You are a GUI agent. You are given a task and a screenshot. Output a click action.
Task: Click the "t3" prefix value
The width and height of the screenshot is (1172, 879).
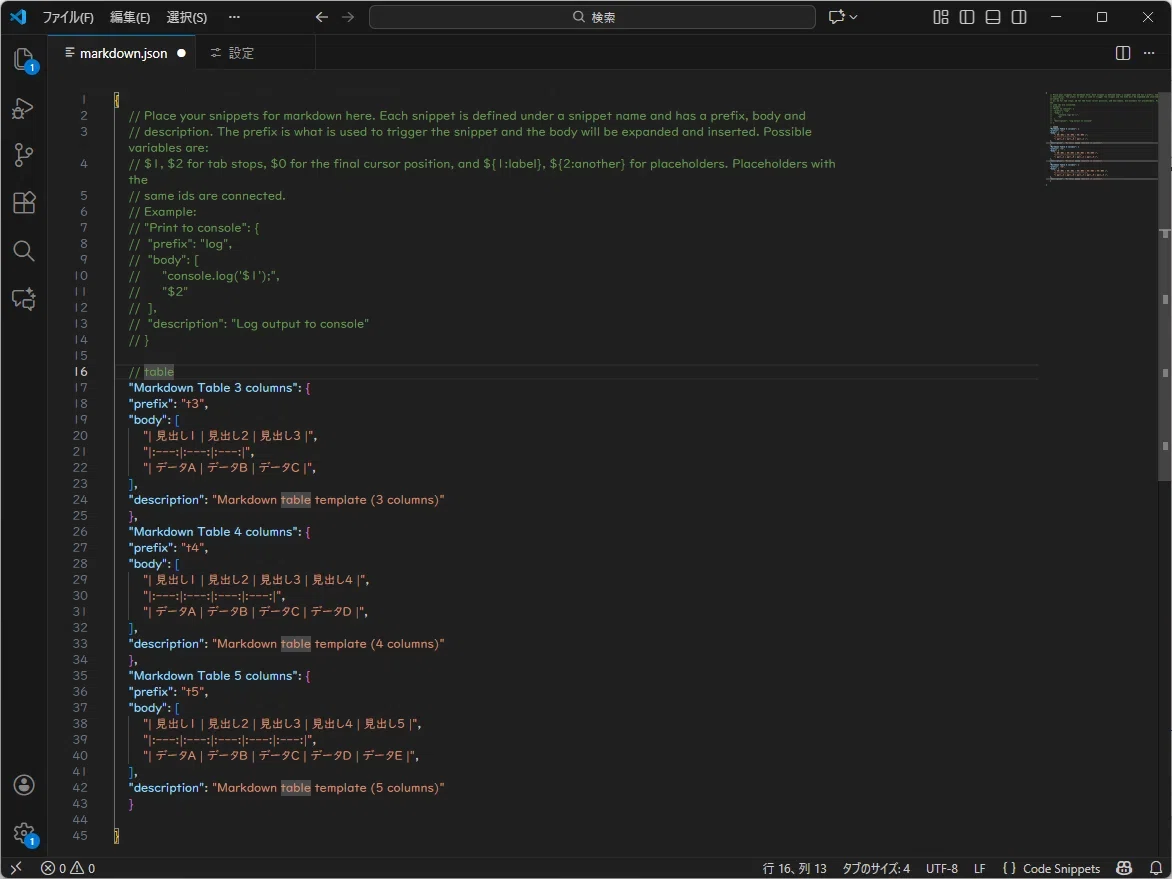[193, 404]
